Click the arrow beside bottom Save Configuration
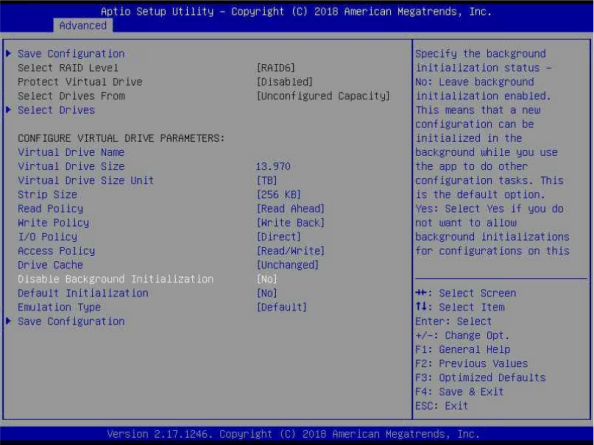Screen dimensions: 594x445 [8, 321]
